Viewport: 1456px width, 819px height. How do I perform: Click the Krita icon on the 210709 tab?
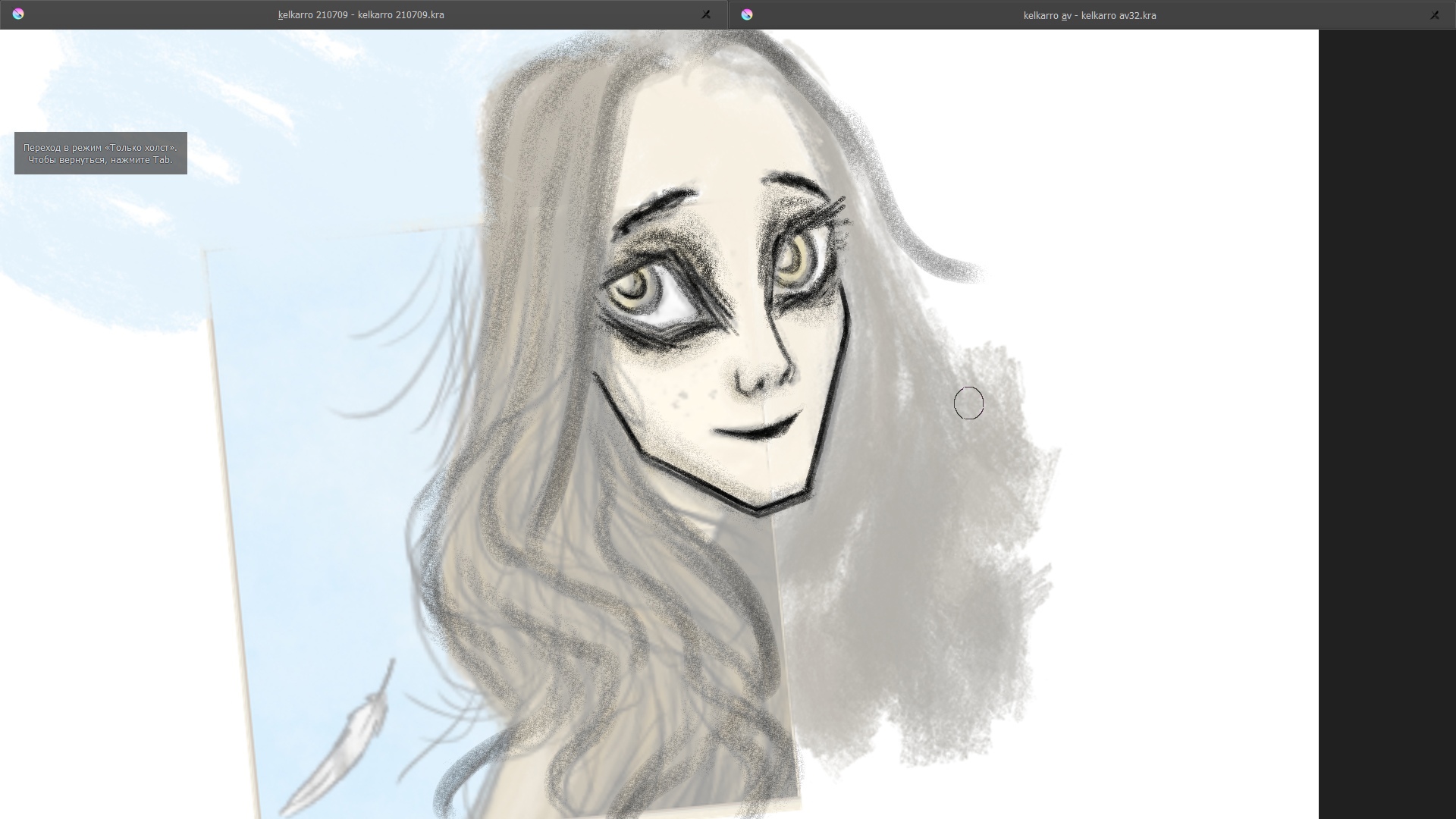point(18,14)
